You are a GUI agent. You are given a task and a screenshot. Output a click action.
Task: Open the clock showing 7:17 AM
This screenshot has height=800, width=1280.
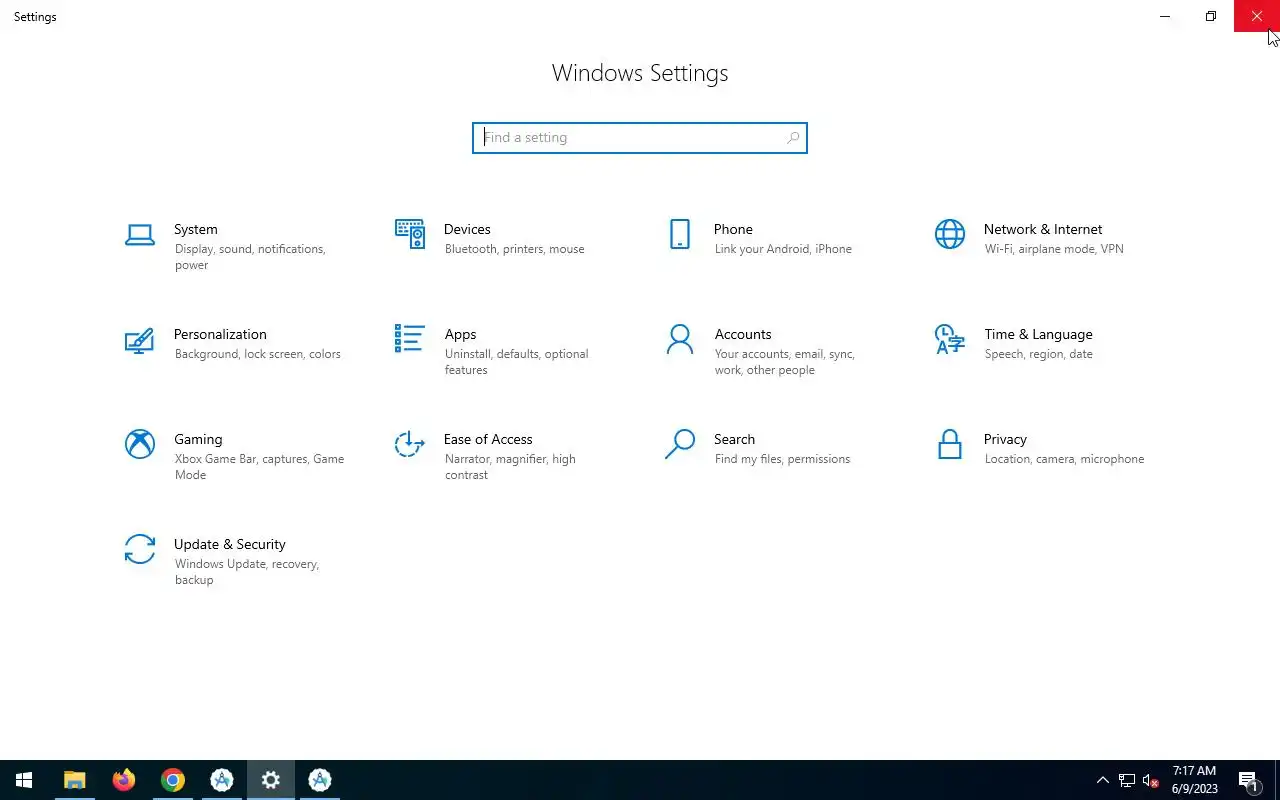click(1194, 780)
